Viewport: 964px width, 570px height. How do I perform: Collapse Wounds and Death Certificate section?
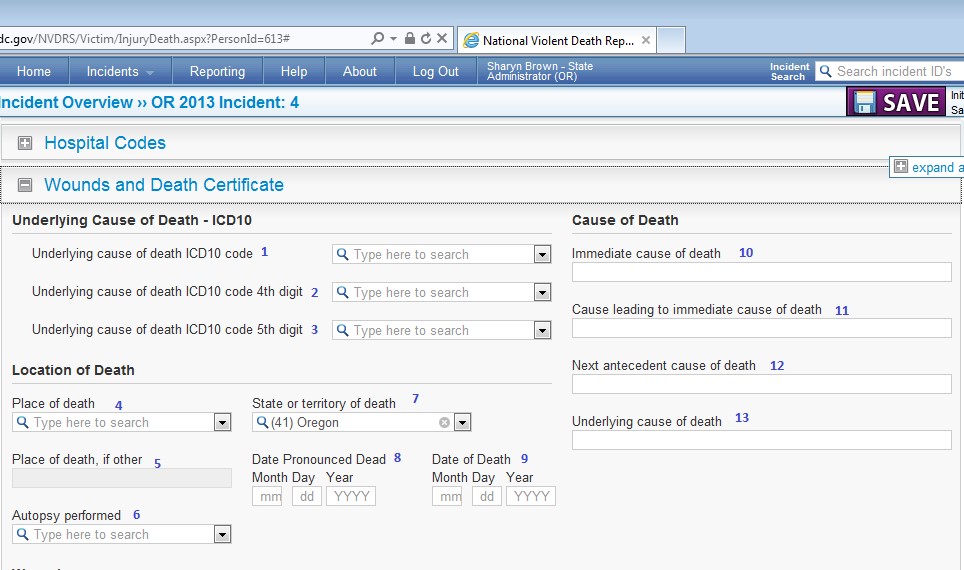click(25, 185)
